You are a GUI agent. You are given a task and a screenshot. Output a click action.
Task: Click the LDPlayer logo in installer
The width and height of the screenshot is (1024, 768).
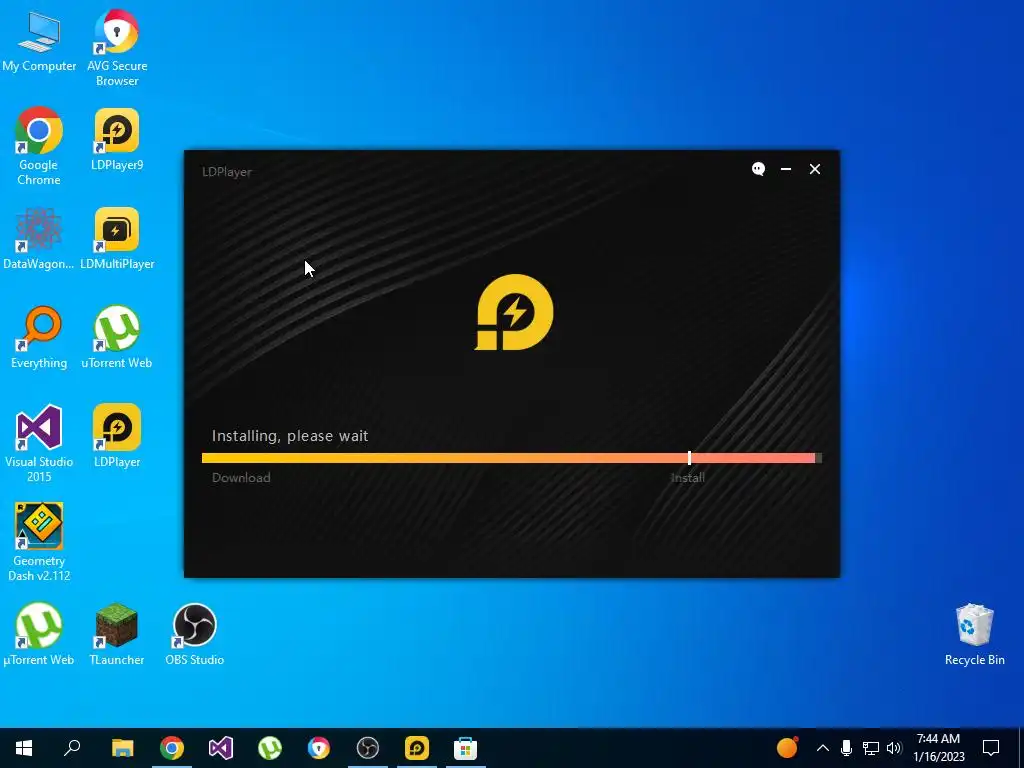(x=514, y=312)
